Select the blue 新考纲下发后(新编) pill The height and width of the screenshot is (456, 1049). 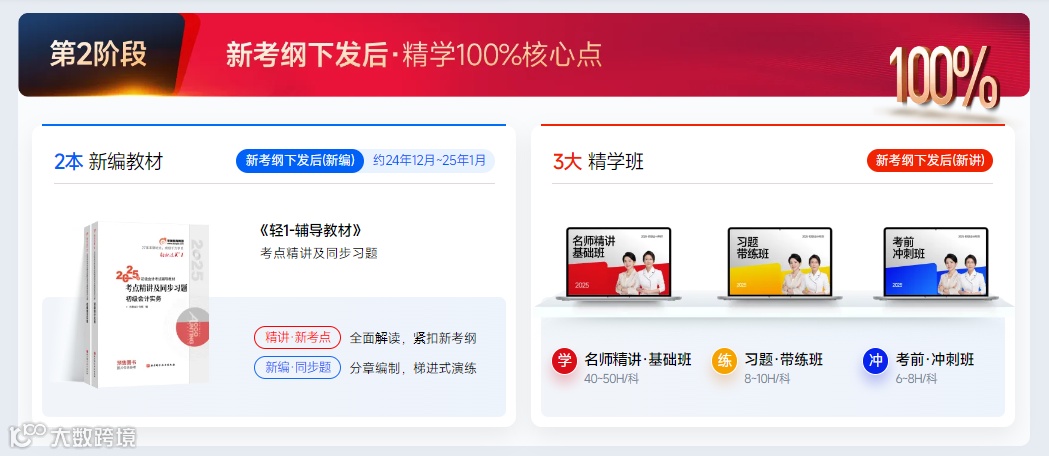coord(300,160)
